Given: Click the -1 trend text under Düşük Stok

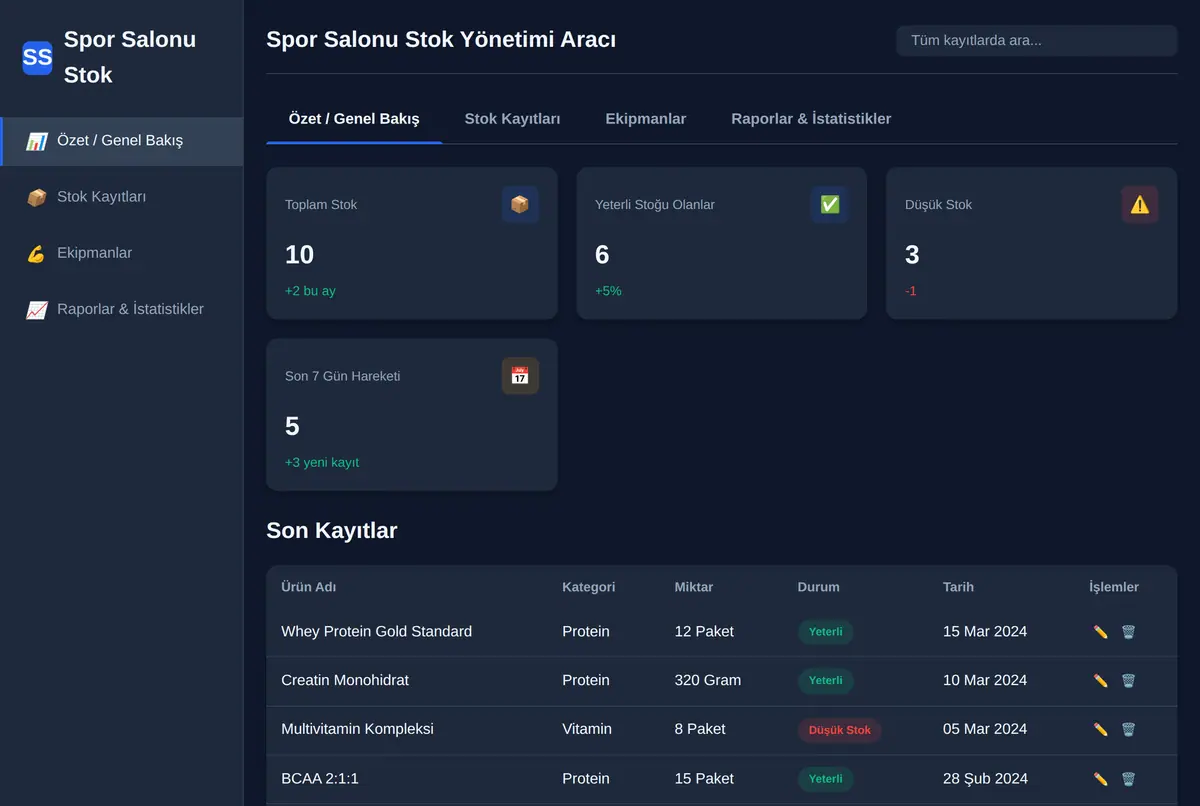Looking at the screenshot, I should [911, 291].
